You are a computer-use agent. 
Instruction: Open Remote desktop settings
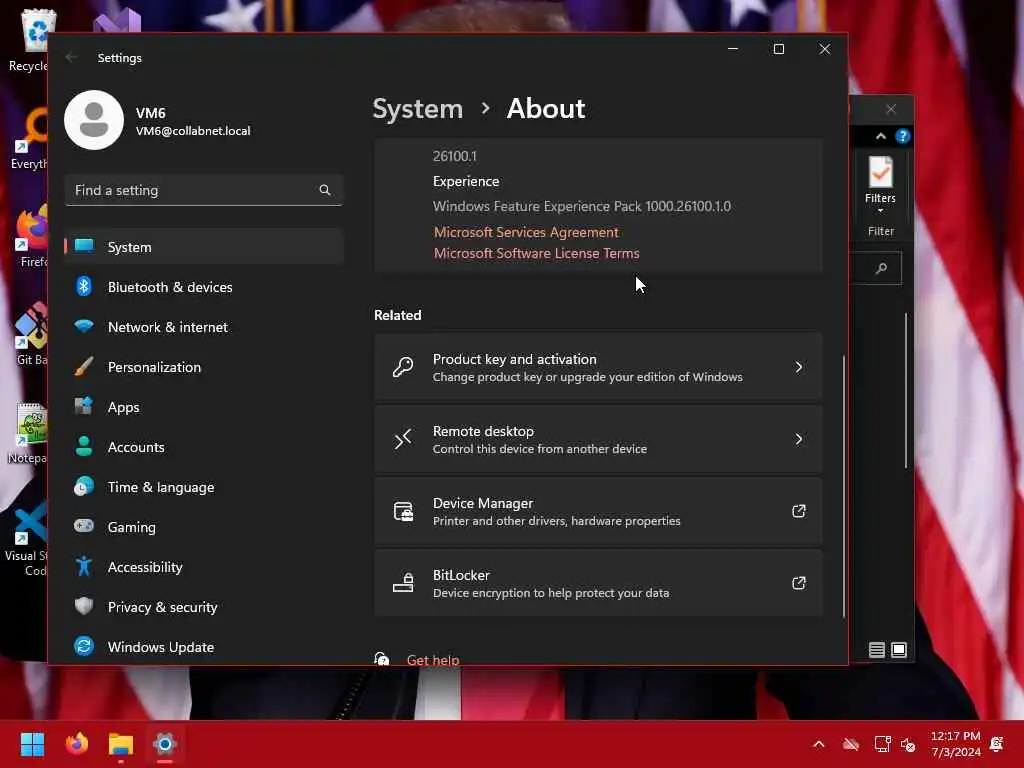pos(598,439)
